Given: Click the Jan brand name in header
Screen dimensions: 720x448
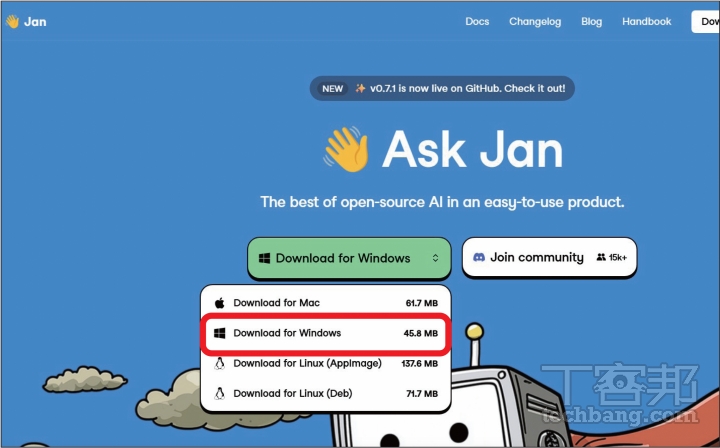Looking at the screenshot, I should (35, 22).
